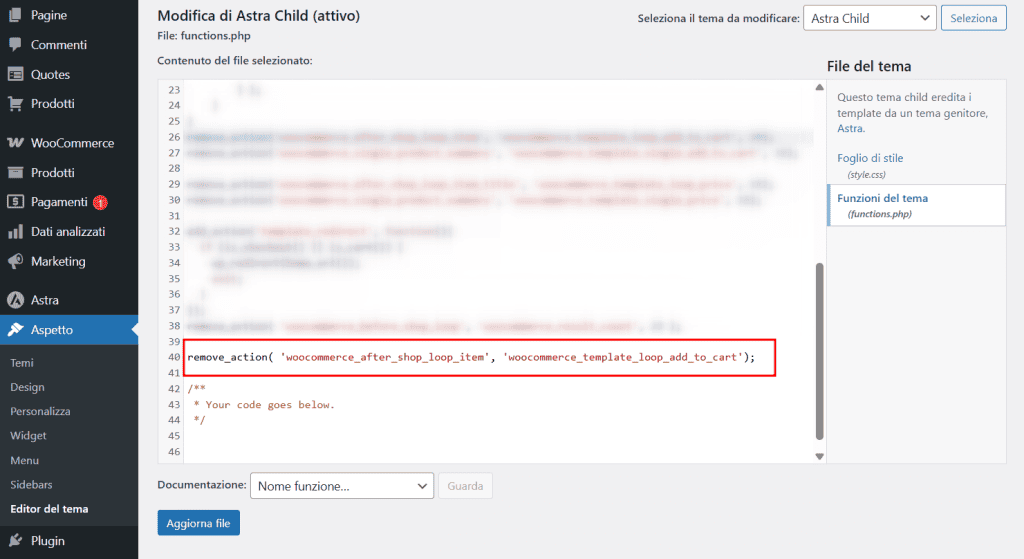Open Sidebars submenu item
Viewport: 1024px width, 559px height.
pos(31,485)
